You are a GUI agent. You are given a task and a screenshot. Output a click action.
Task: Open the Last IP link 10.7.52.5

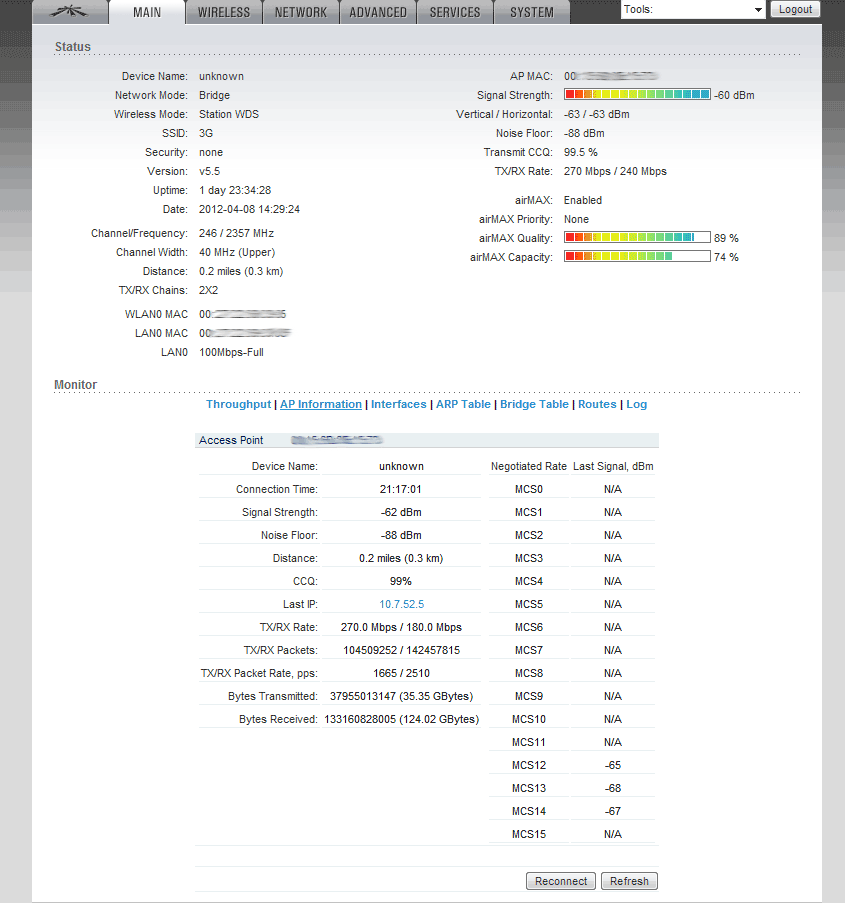click(x=401, y=604)
